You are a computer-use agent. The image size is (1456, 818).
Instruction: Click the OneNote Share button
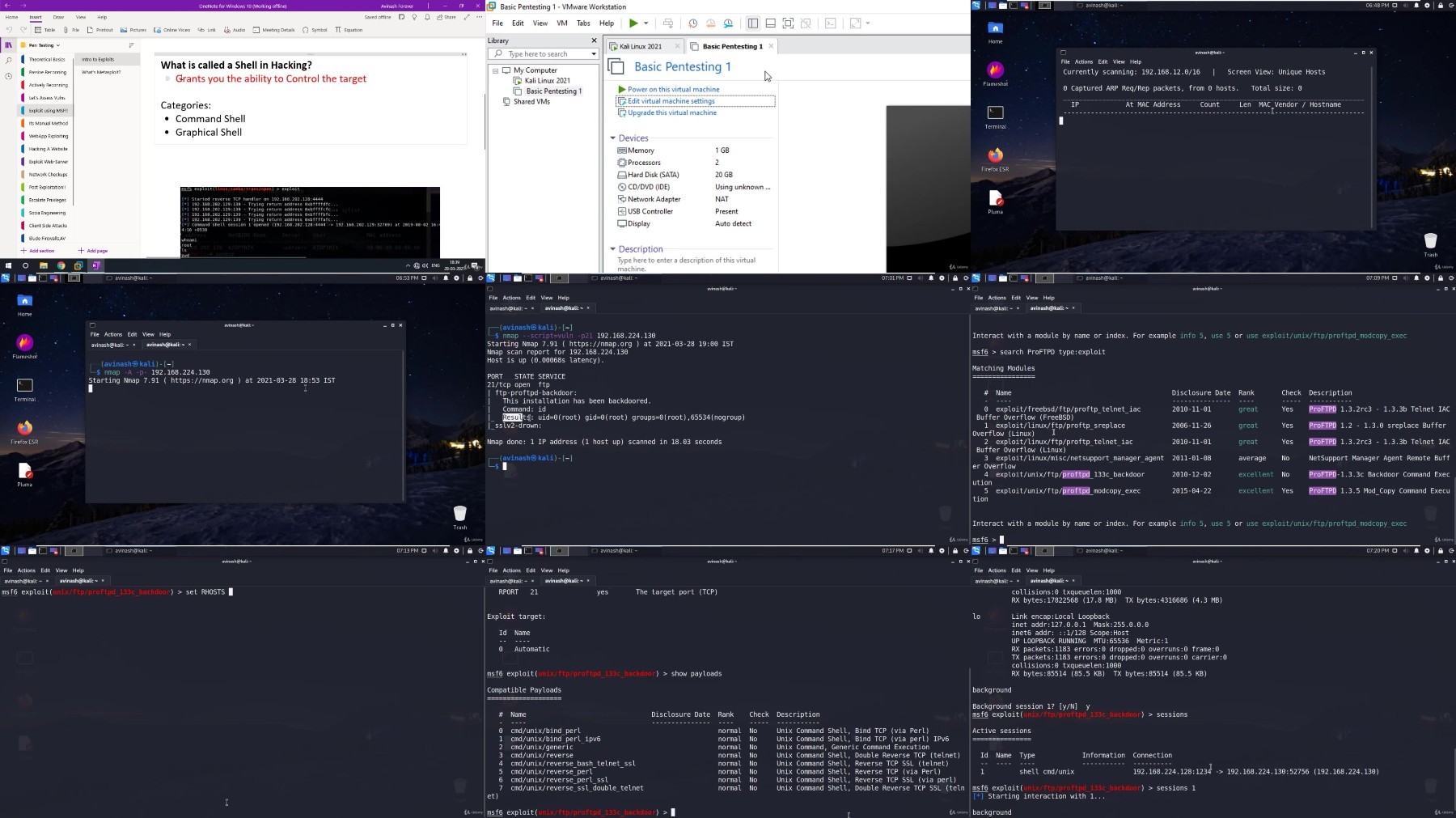click(x=447, y=17)
